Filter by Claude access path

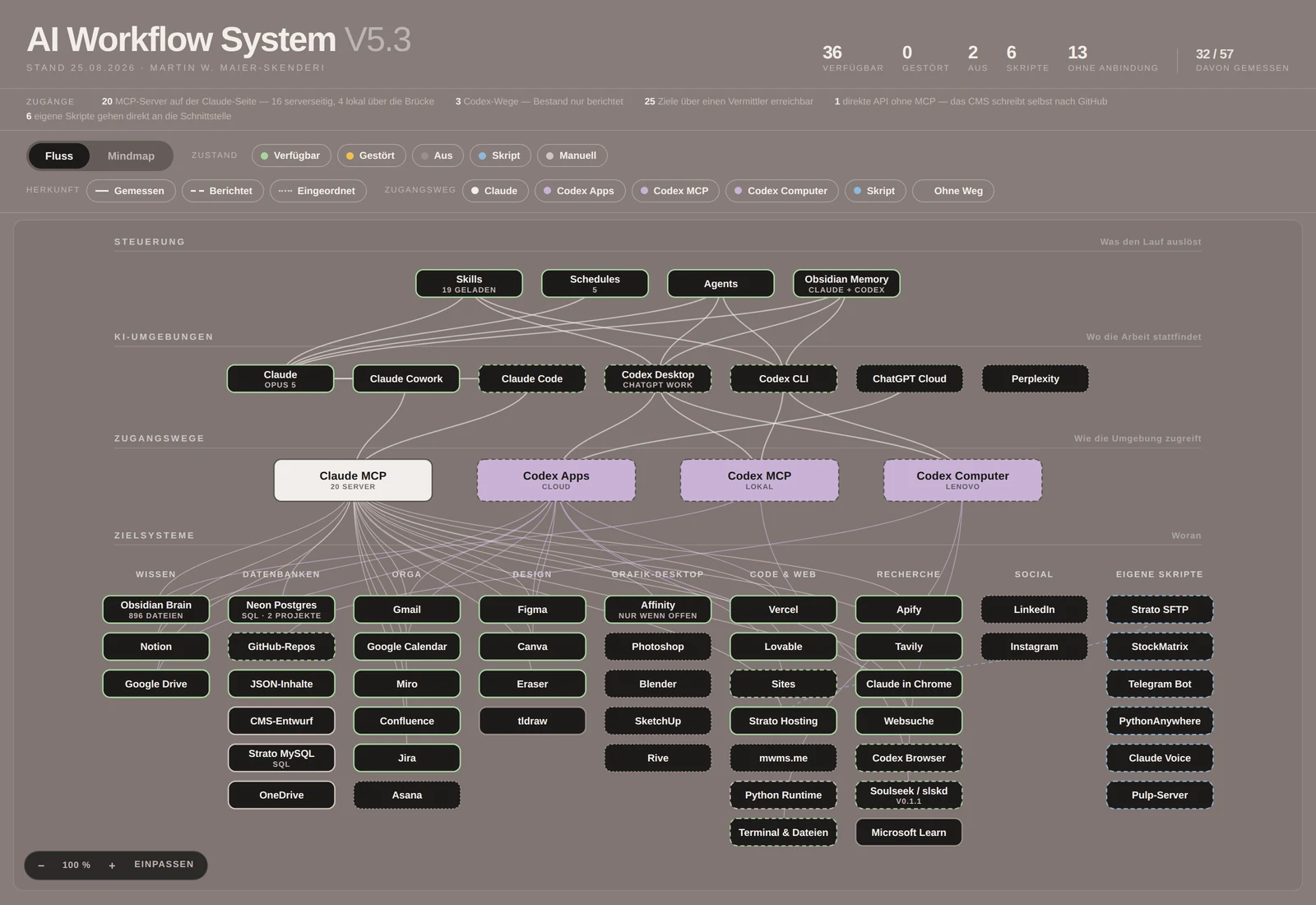pyautogui.click(x=495, y=191)
